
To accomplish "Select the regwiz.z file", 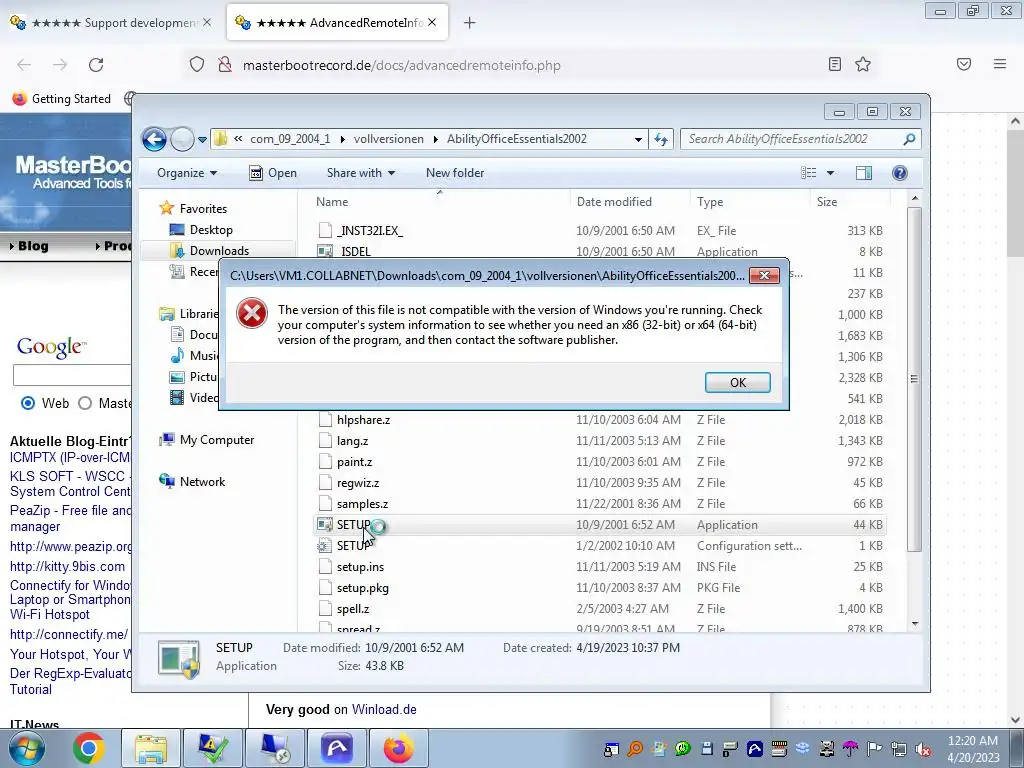I will tap(358, 483).
